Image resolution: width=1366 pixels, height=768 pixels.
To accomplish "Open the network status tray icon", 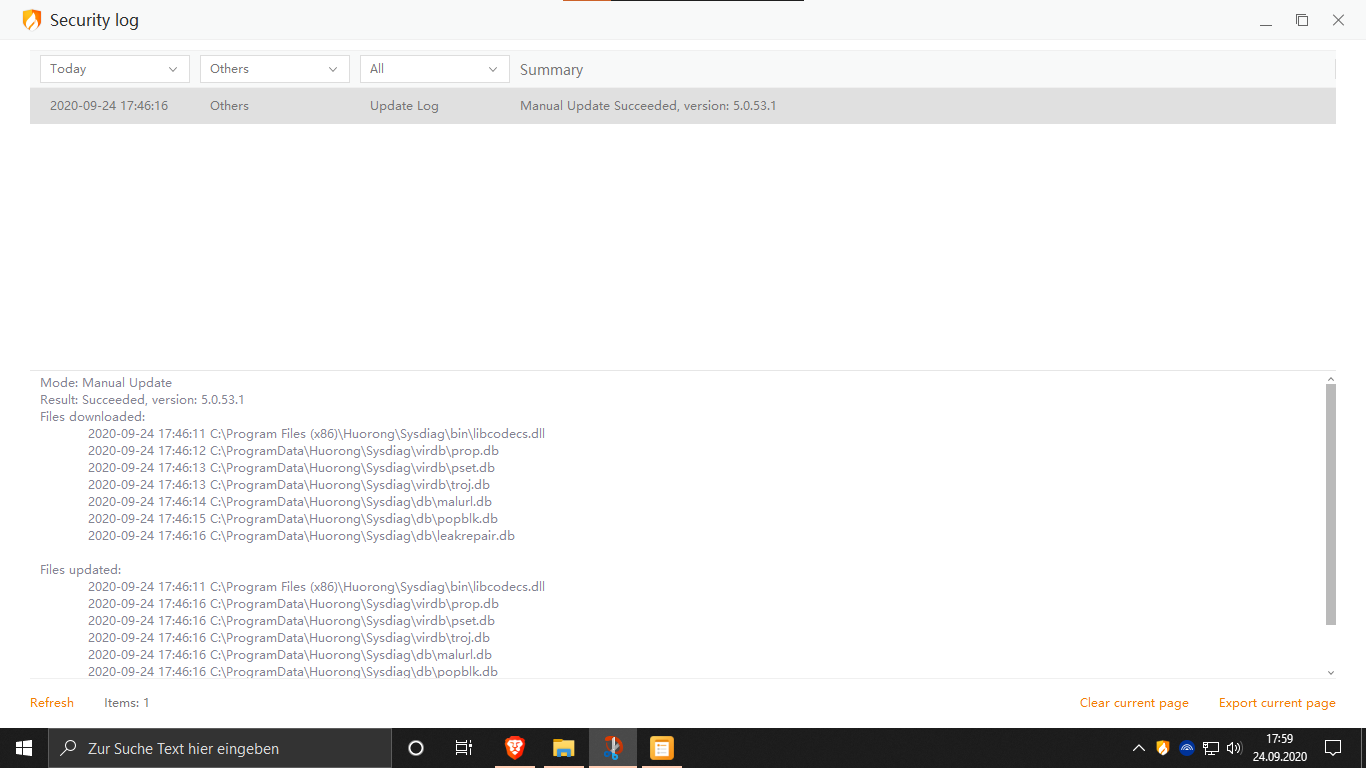I will (x=1210, y=748).
